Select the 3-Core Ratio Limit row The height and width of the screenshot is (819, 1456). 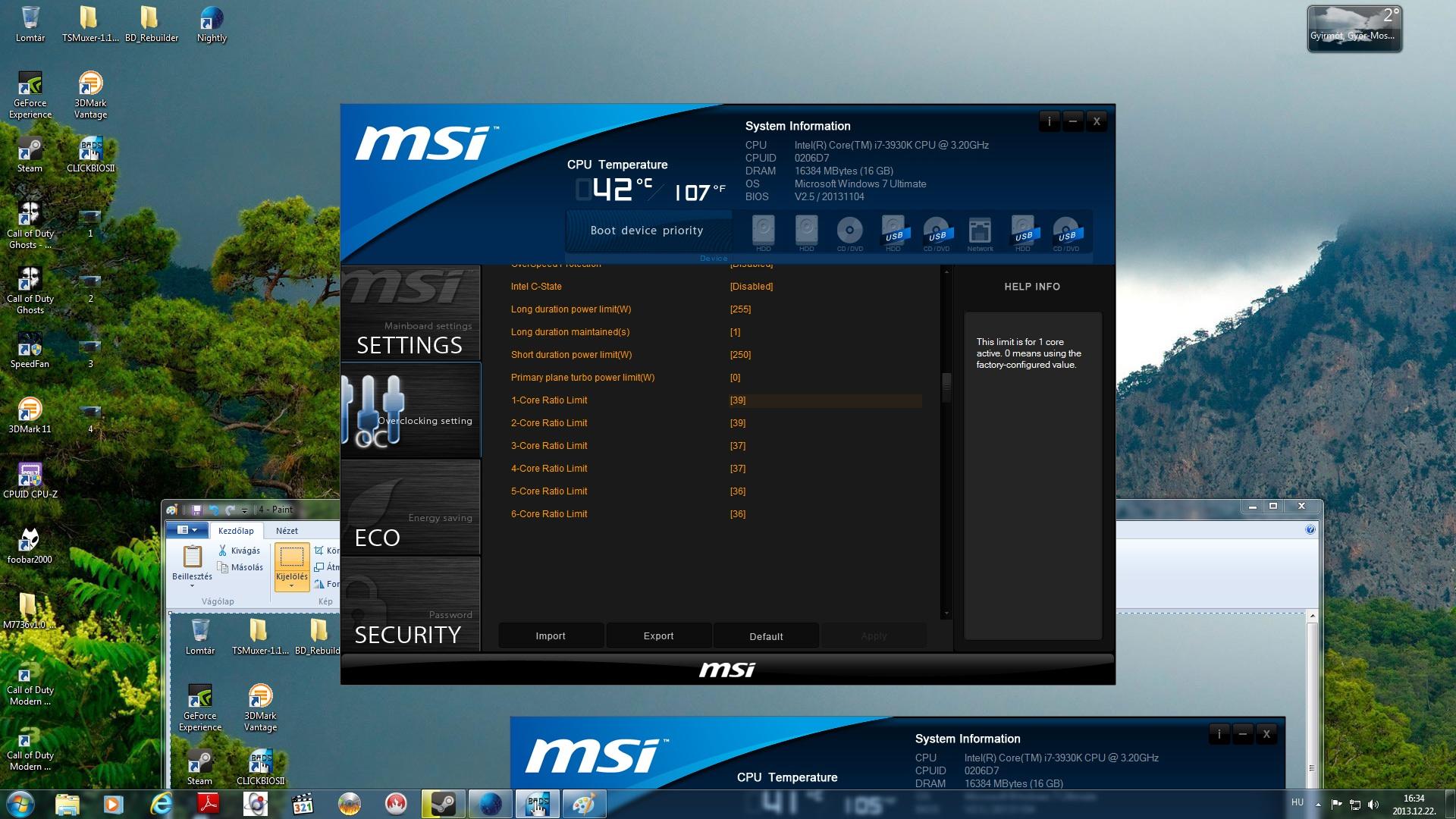[716, 446]
